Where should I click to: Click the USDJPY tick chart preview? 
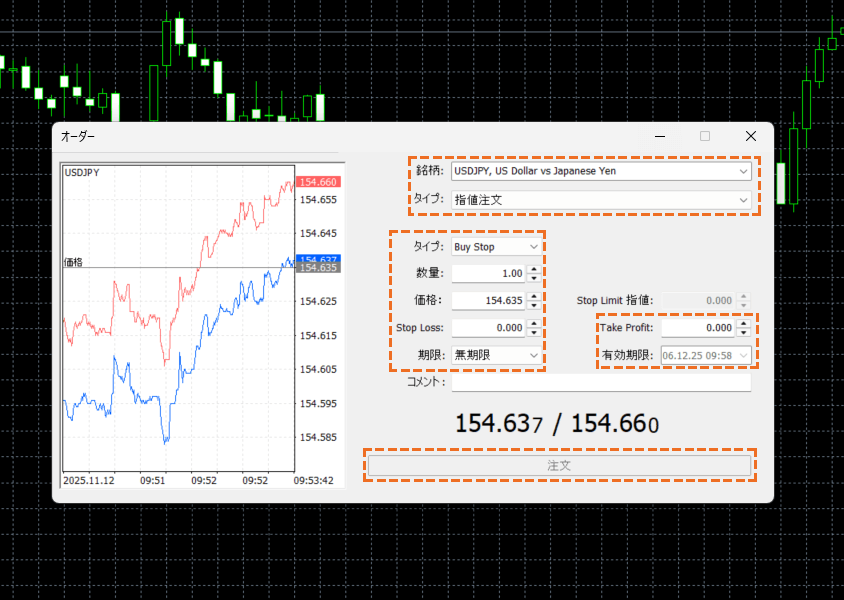(178, 320)
